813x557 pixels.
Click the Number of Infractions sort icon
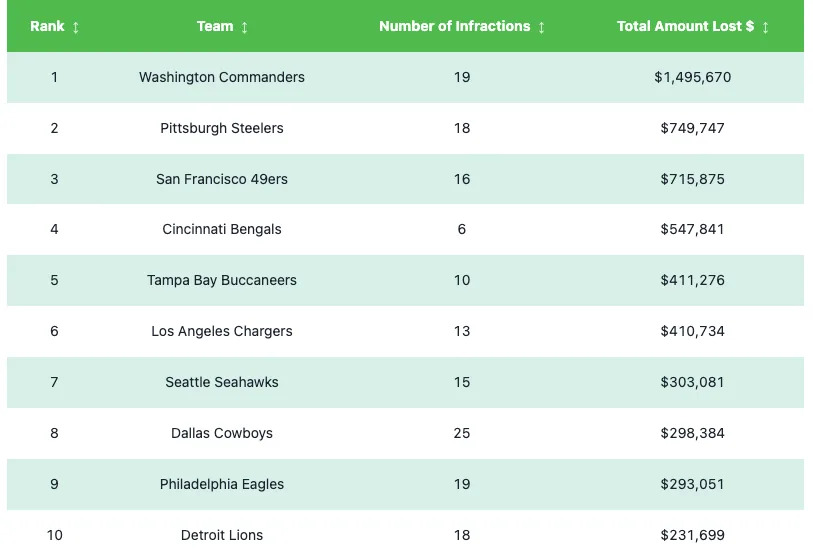coord(542,27)
